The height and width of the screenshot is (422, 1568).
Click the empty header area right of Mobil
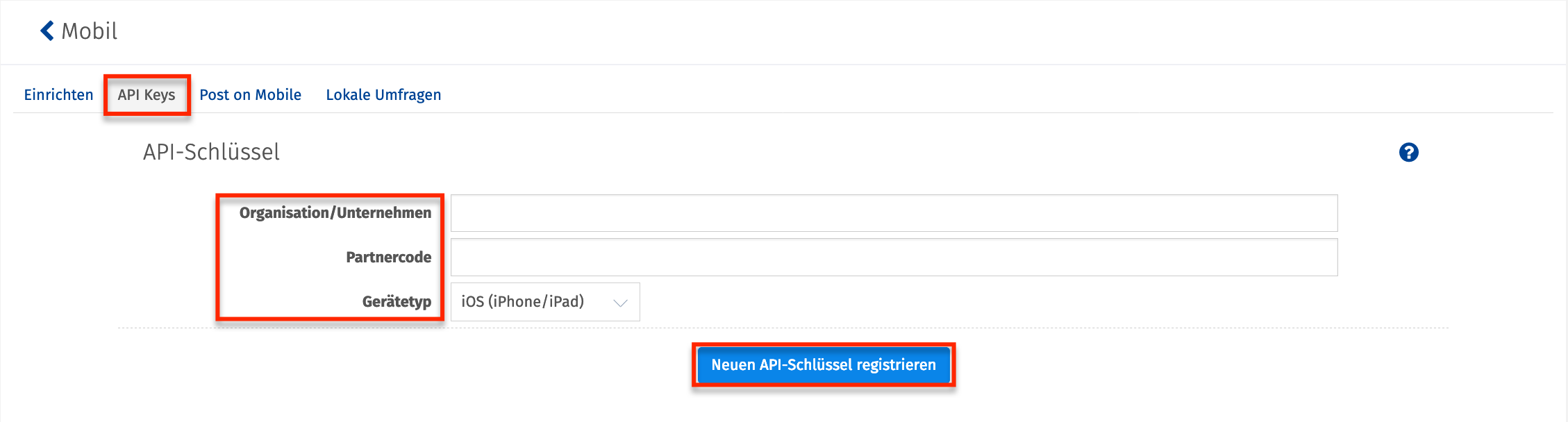(833, 31)
